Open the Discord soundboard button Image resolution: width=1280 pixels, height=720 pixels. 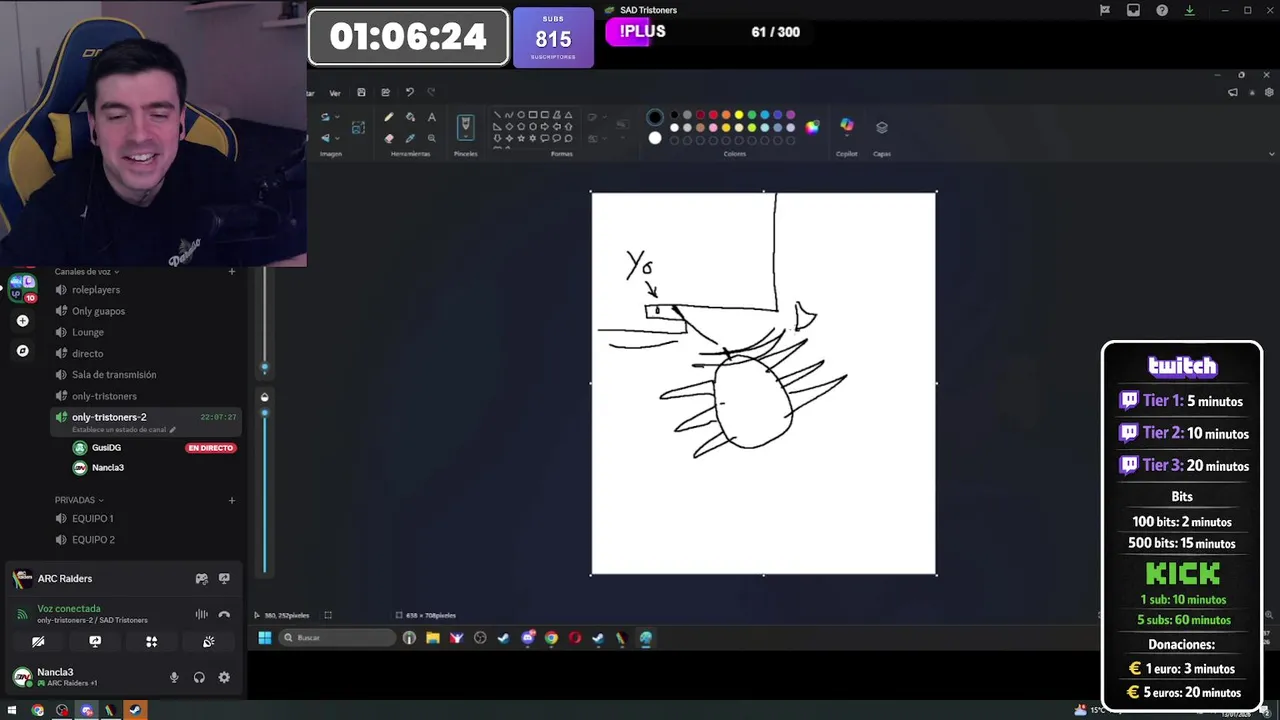coord(208,642)
